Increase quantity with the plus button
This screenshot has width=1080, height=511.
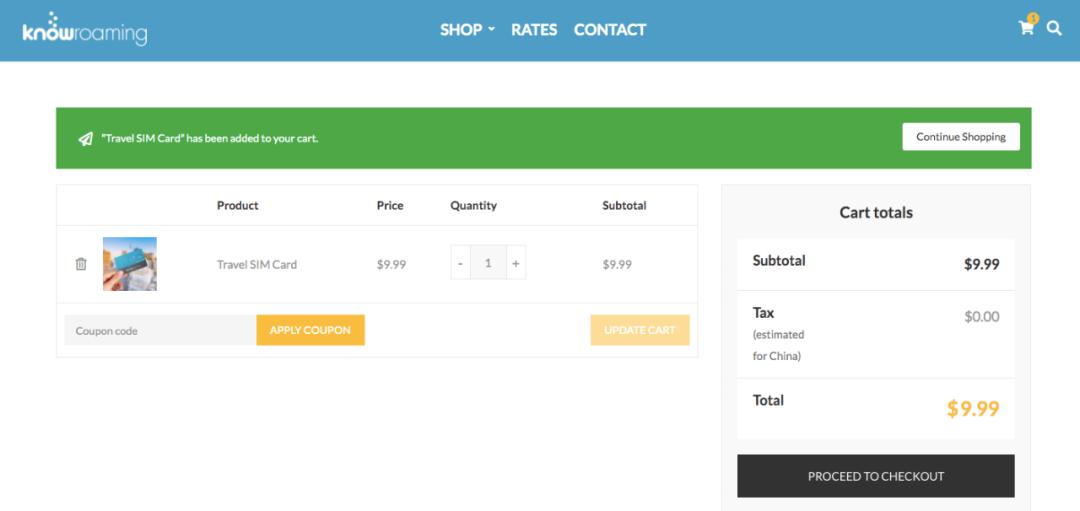(516, 263)
